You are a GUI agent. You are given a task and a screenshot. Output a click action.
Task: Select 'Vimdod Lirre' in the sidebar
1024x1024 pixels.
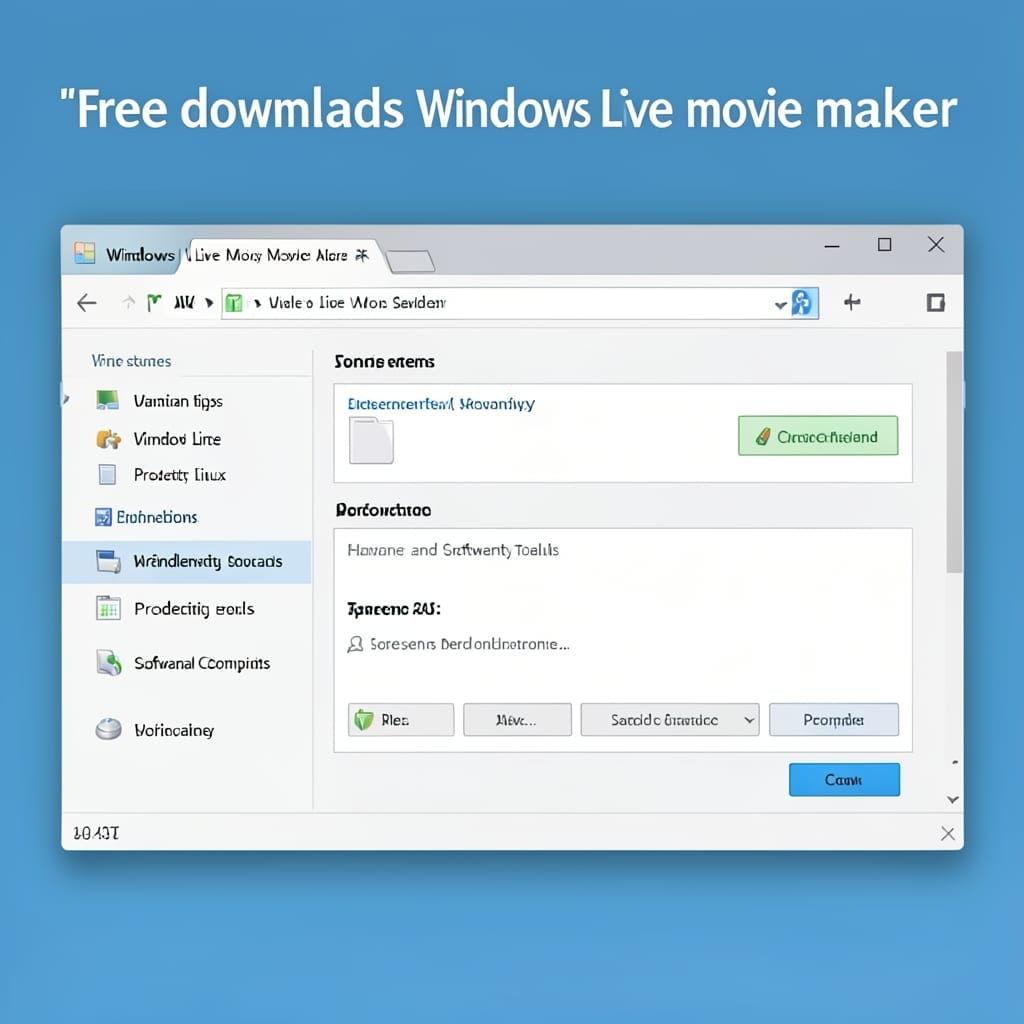coord(177,439)
